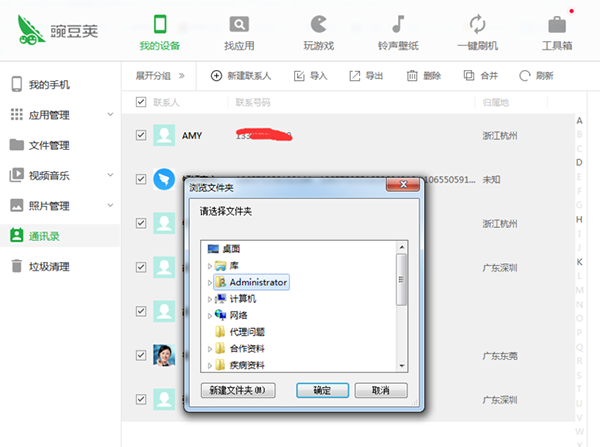Expand the 视频音乐 submenu chevron
The width and height of the screenshot is (600, 447).
click(110, 175)
